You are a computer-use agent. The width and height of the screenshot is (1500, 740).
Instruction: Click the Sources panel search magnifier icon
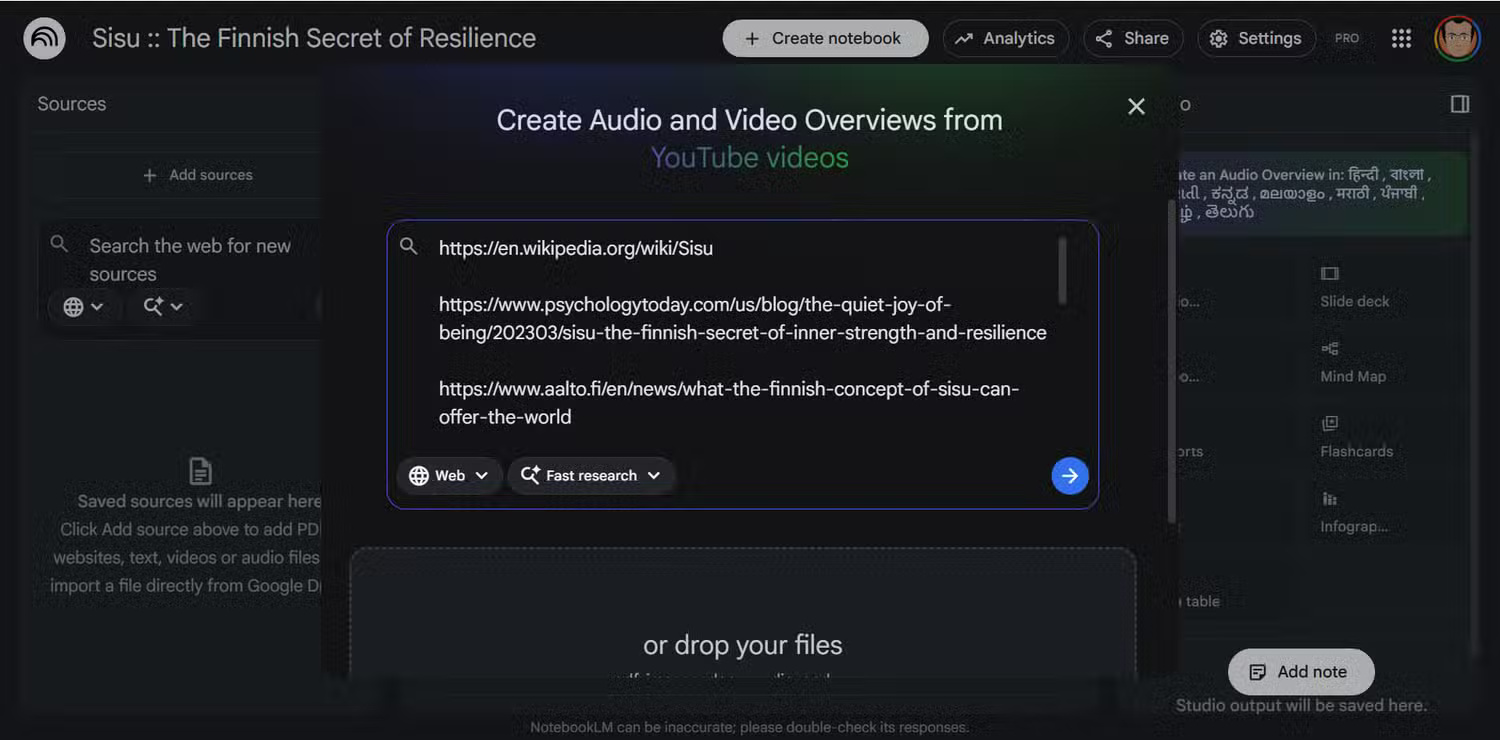point(59,244)
